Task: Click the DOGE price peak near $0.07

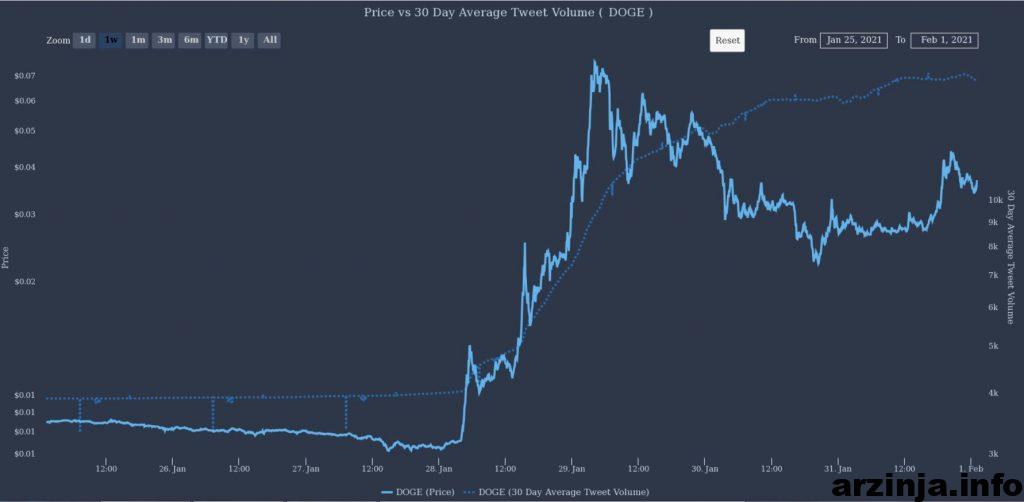Action: click(594, 62)
